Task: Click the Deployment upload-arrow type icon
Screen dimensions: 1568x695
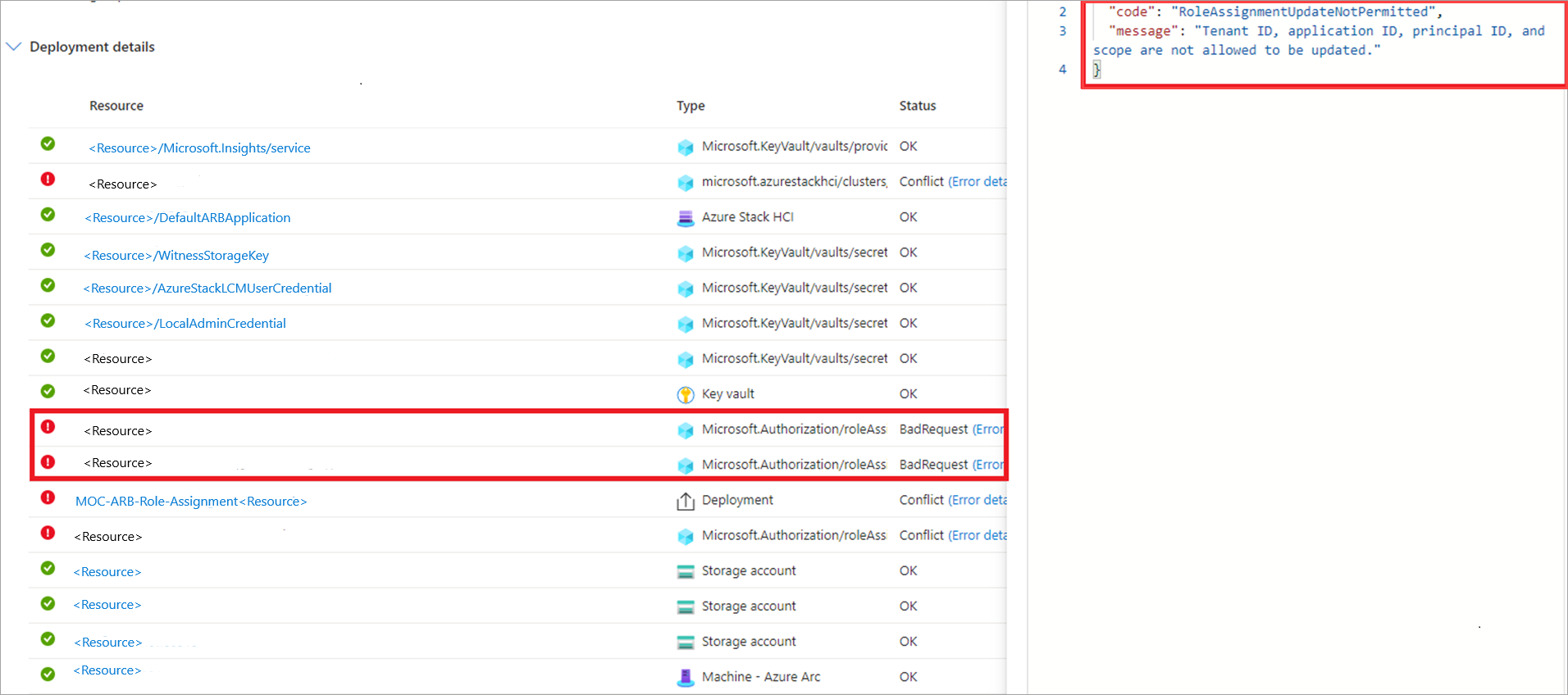Action: (686, 501)
